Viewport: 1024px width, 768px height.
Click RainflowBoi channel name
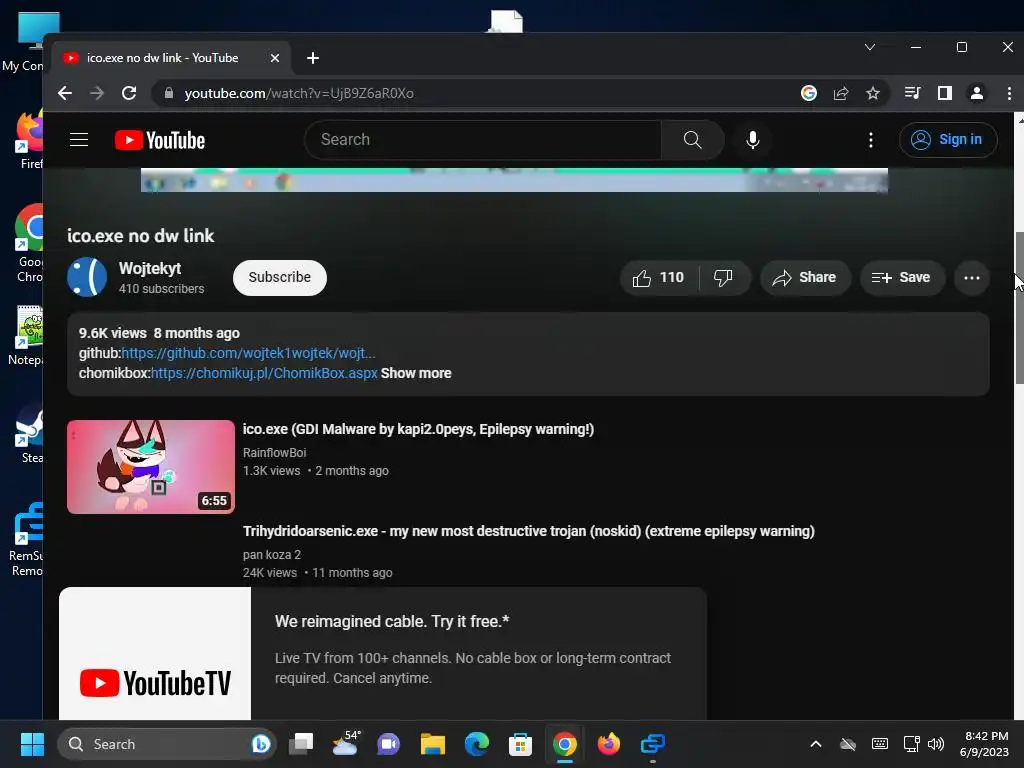[274, 453]
